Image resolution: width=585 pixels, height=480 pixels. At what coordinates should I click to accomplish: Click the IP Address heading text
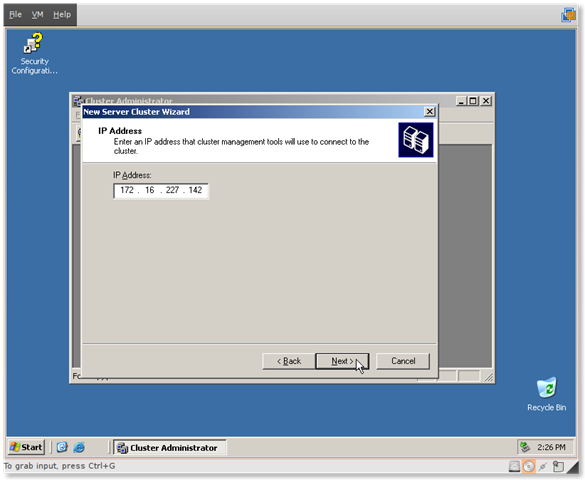coord(120,131)
